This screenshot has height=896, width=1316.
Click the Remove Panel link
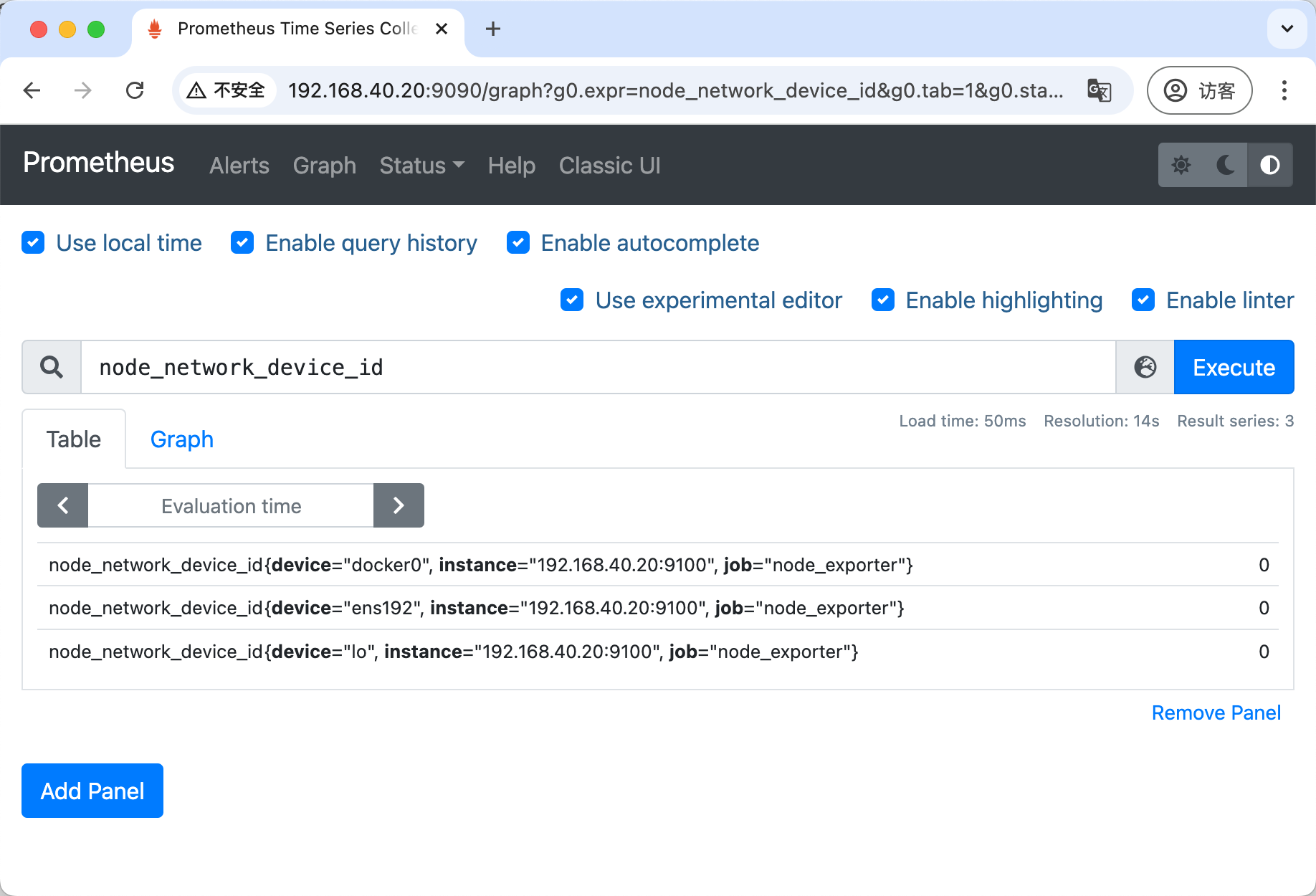point(1216,713)
